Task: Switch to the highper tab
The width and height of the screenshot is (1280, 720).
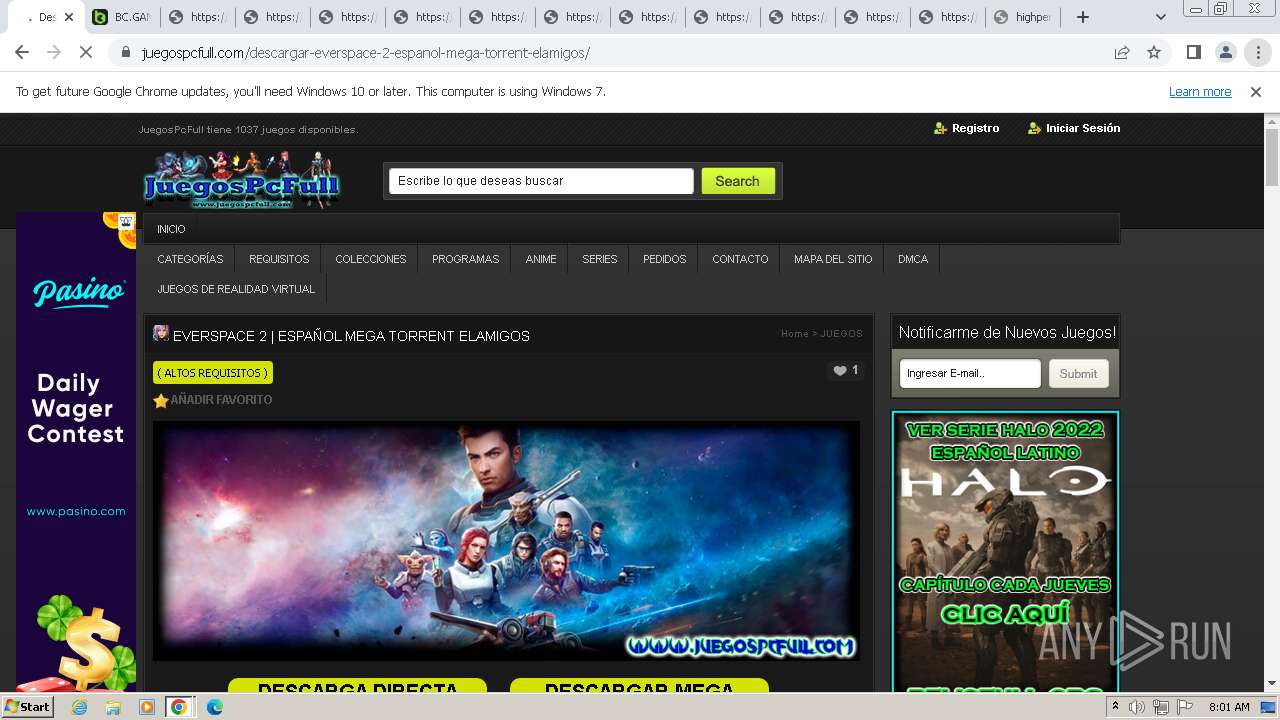Action: [1023, 17]
